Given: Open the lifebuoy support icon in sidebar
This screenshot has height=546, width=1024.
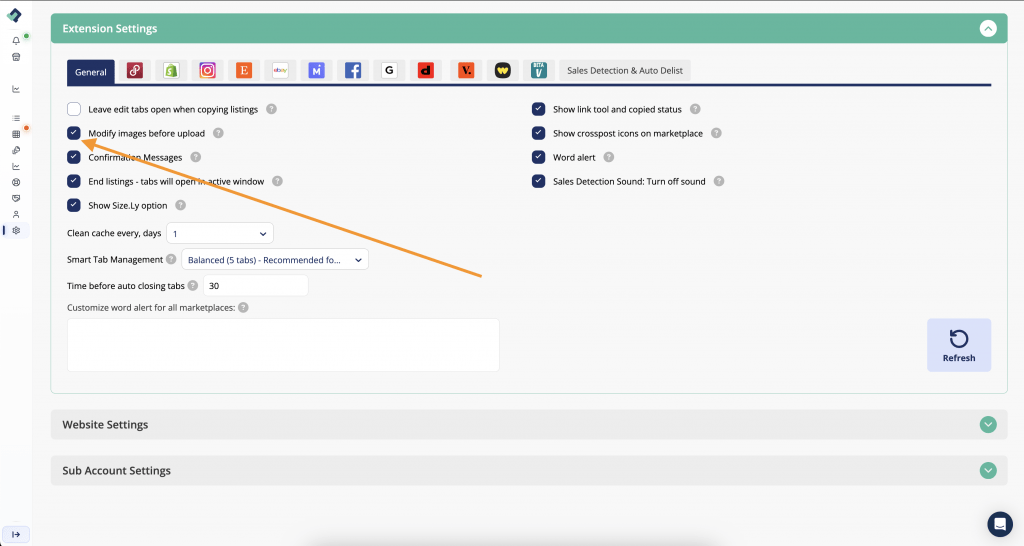Looking at the screenshot, I should pyautogui.click(x=16, y=182).
